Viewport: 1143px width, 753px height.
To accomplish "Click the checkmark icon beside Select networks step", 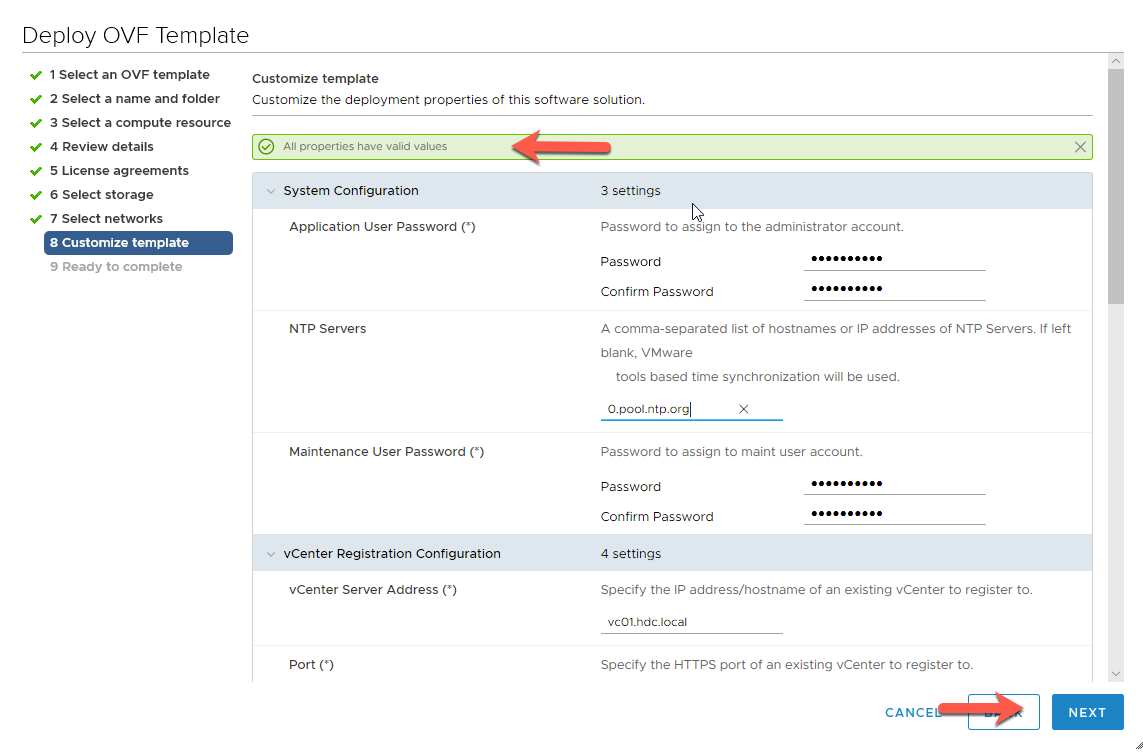I will 38,218.
